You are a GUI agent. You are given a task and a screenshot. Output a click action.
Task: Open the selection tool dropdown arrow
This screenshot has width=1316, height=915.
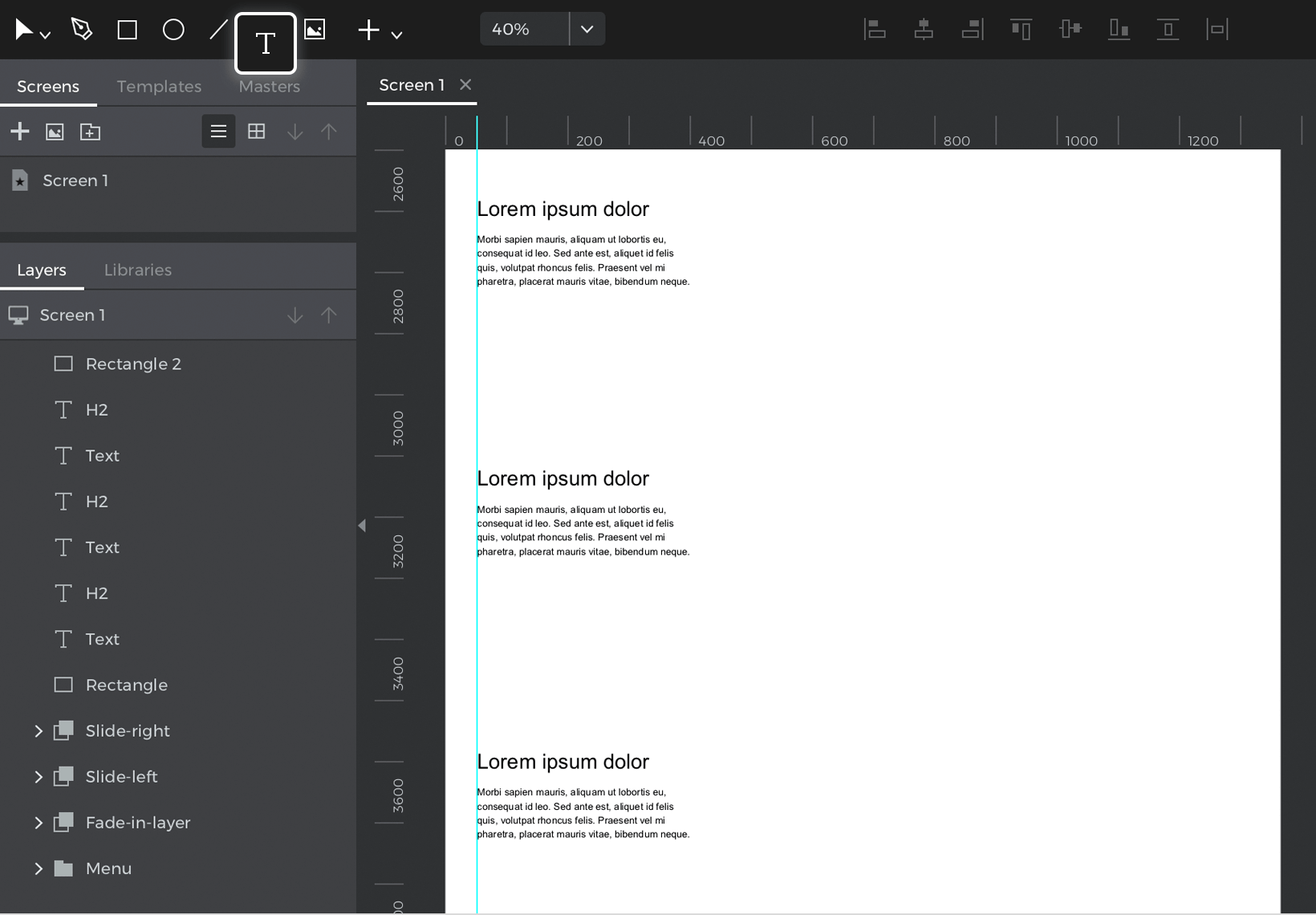46,35
